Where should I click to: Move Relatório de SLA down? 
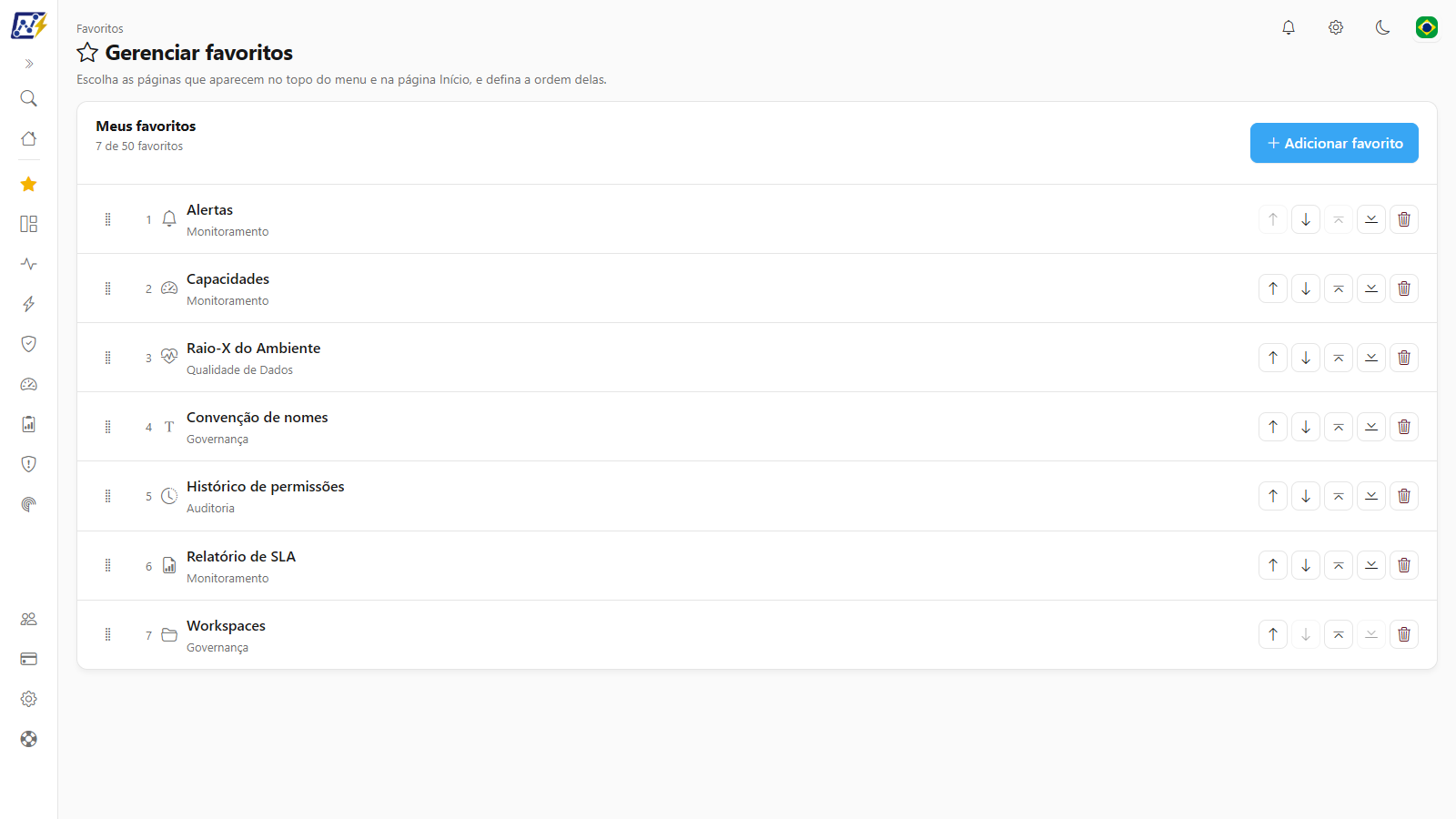1306,565
